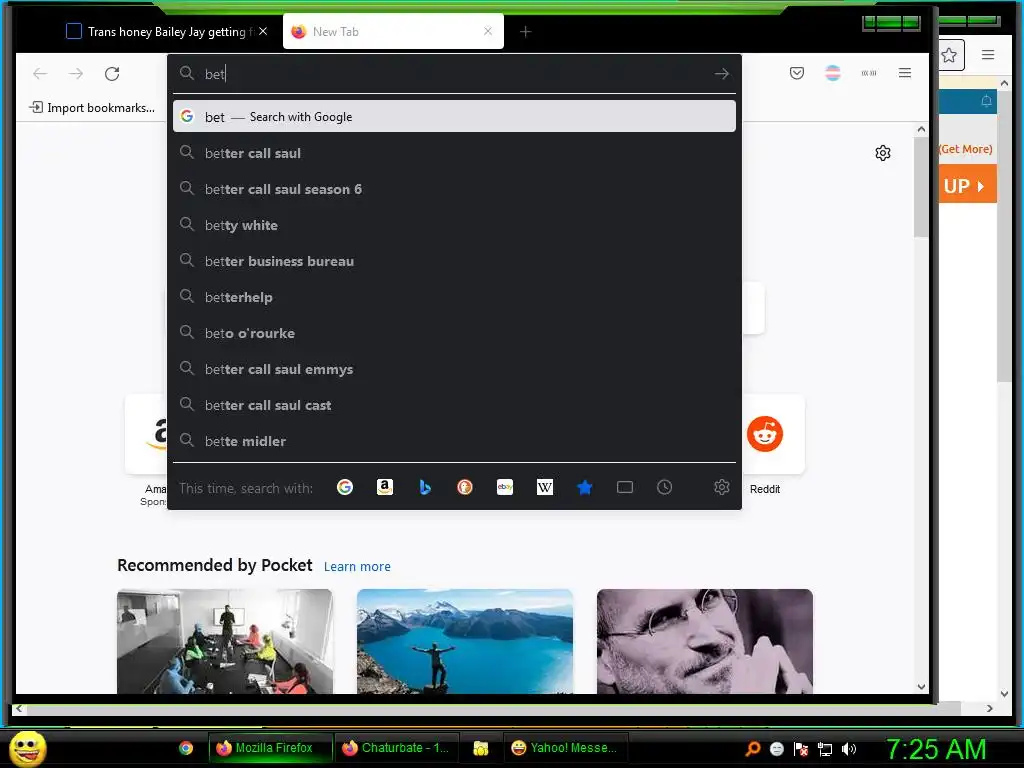Screen dimensions: 1024x768
Task: Choose suggestion 'better call saul emmys'
Action: click(454, 369)
